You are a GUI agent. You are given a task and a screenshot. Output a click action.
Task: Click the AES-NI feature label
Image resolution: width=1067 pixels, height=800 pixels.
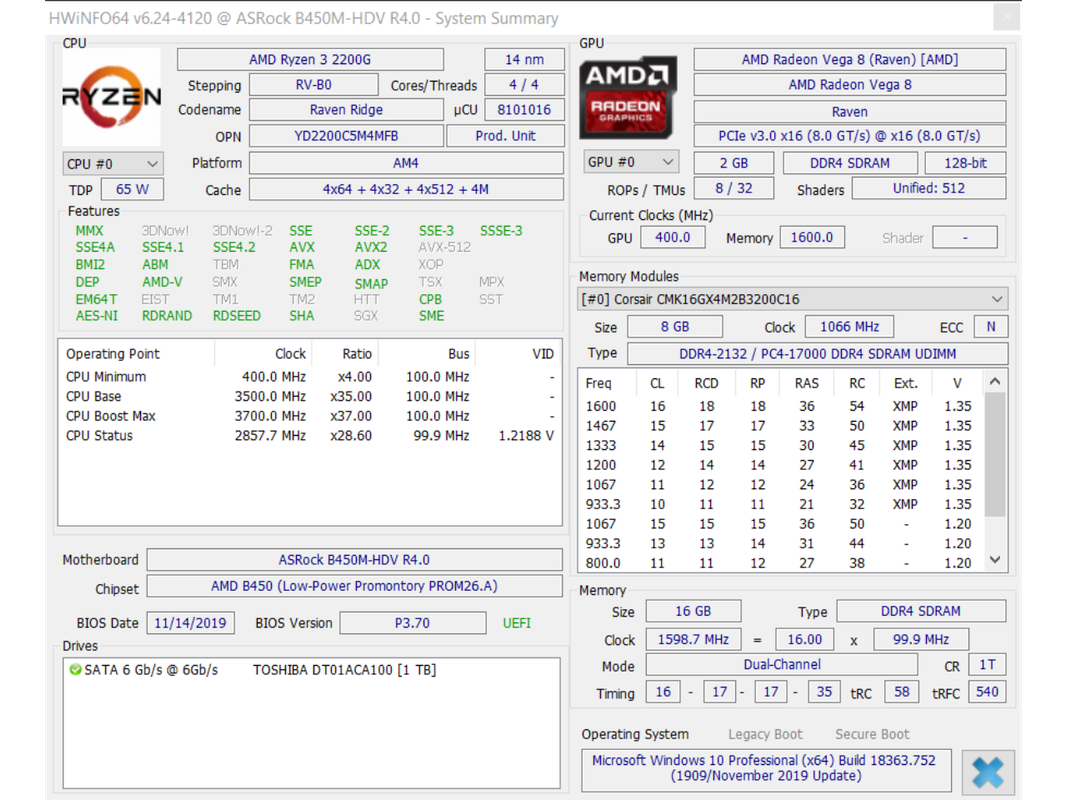click(x=97, y=316)
